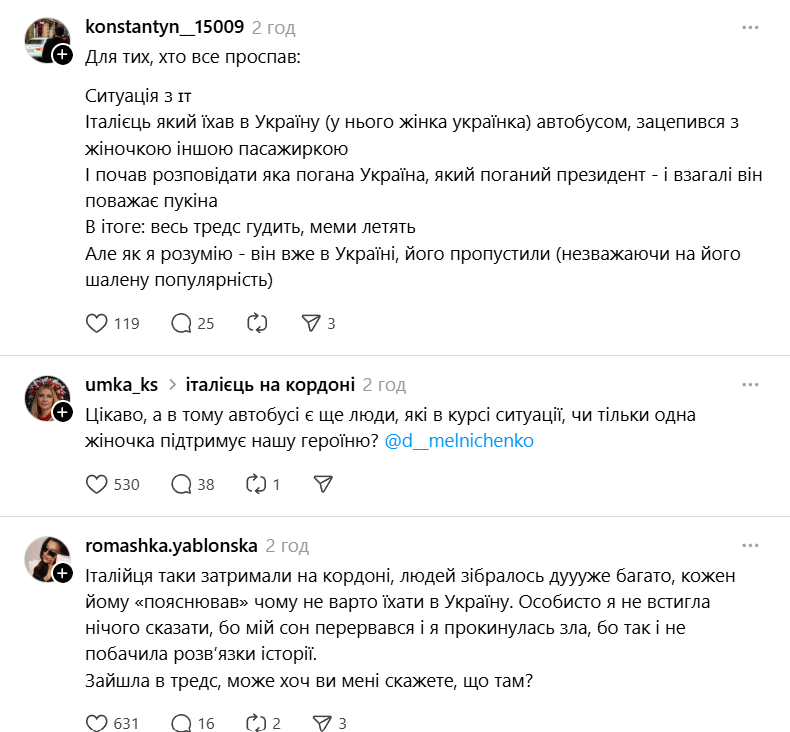Follow umka_ks via avatar plus badge
This screenshot has height=732, width=790.
(x=62, y=412)
